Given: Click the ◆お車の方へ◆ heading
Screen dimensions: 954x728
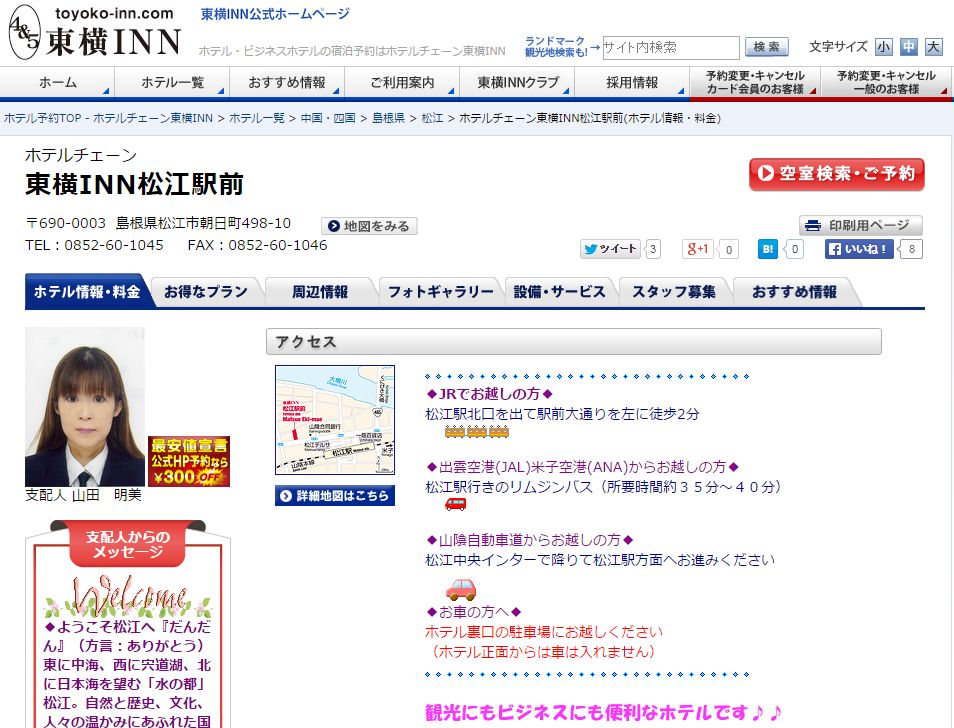Looking at the screenshot, I should [x=474, y=612].
